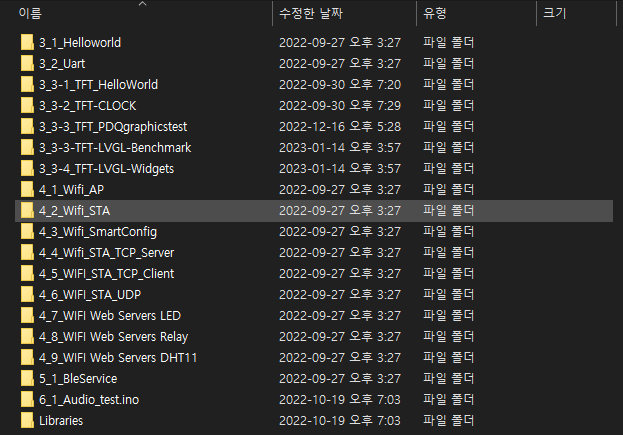The height and width of the screenshot is (435, 623).
Task: Select the 4_4_Wifi_STA_TCP_Server name
Action: point(106,253)
